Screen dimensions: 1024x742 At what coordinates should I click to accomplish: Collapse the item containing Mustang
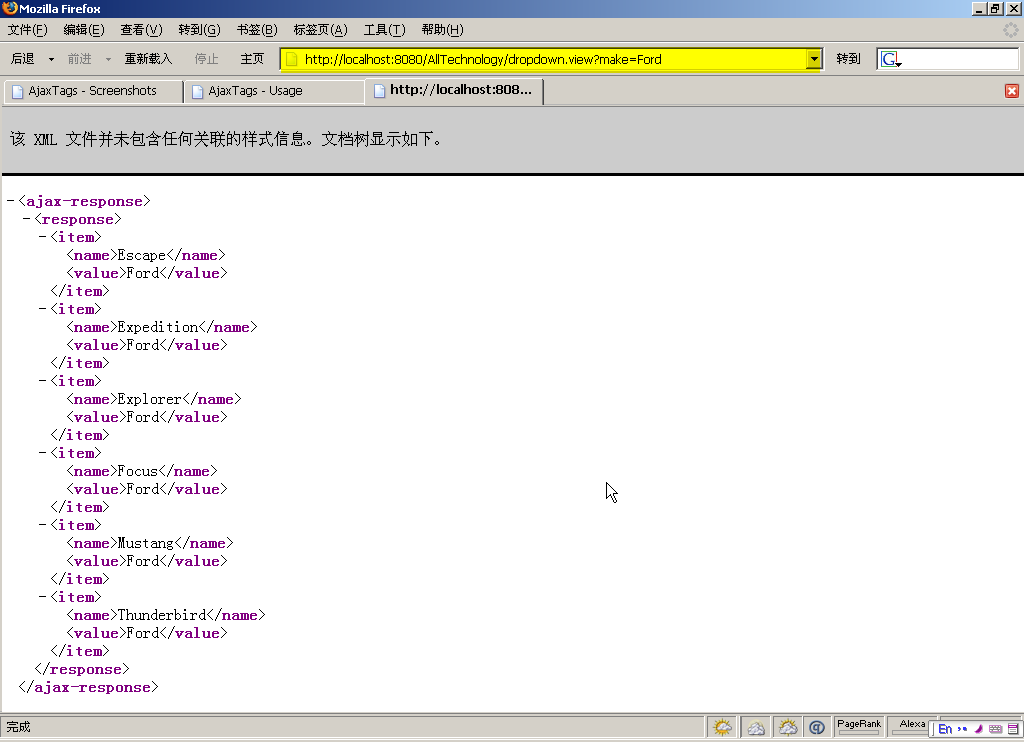(x=42, y=524)
